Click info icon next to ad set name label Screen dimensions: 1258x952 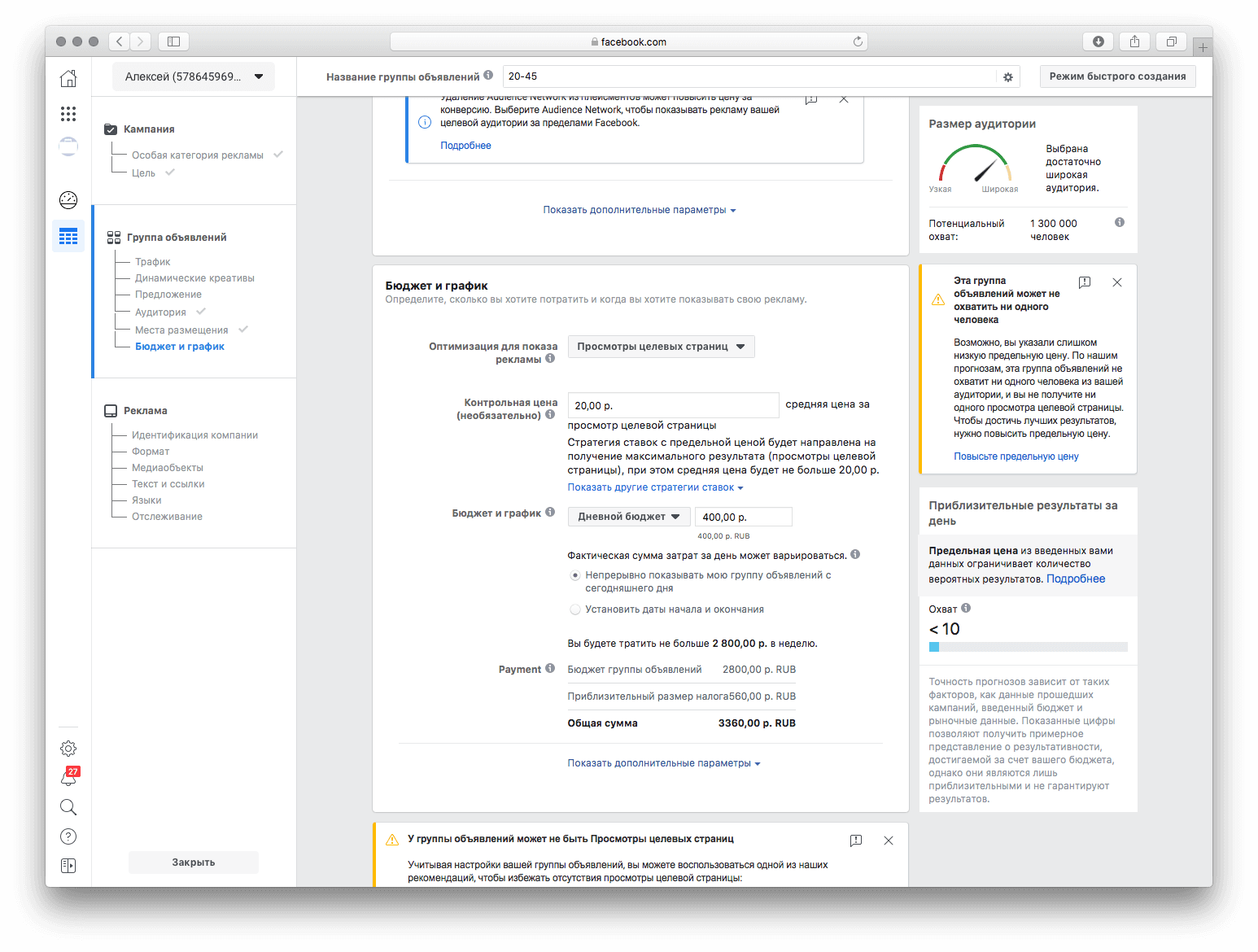point(488,75)
